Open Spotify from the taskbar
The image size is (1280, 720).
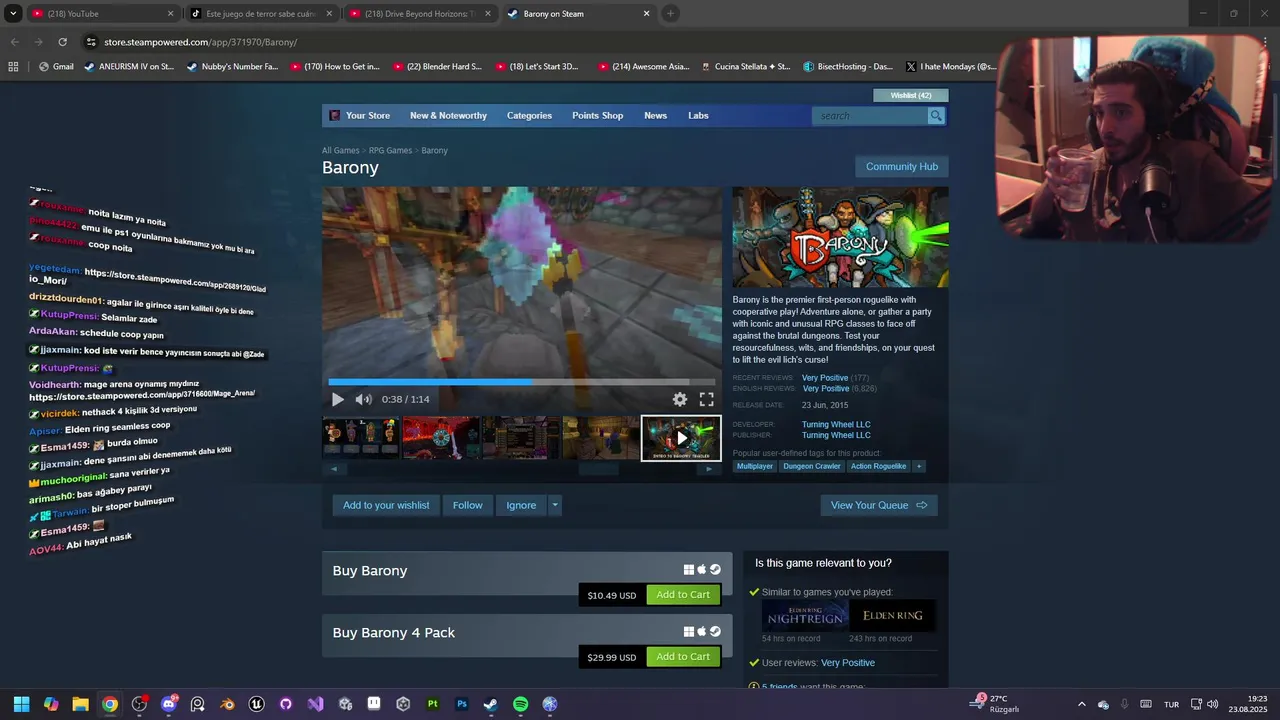coord(520,704)
